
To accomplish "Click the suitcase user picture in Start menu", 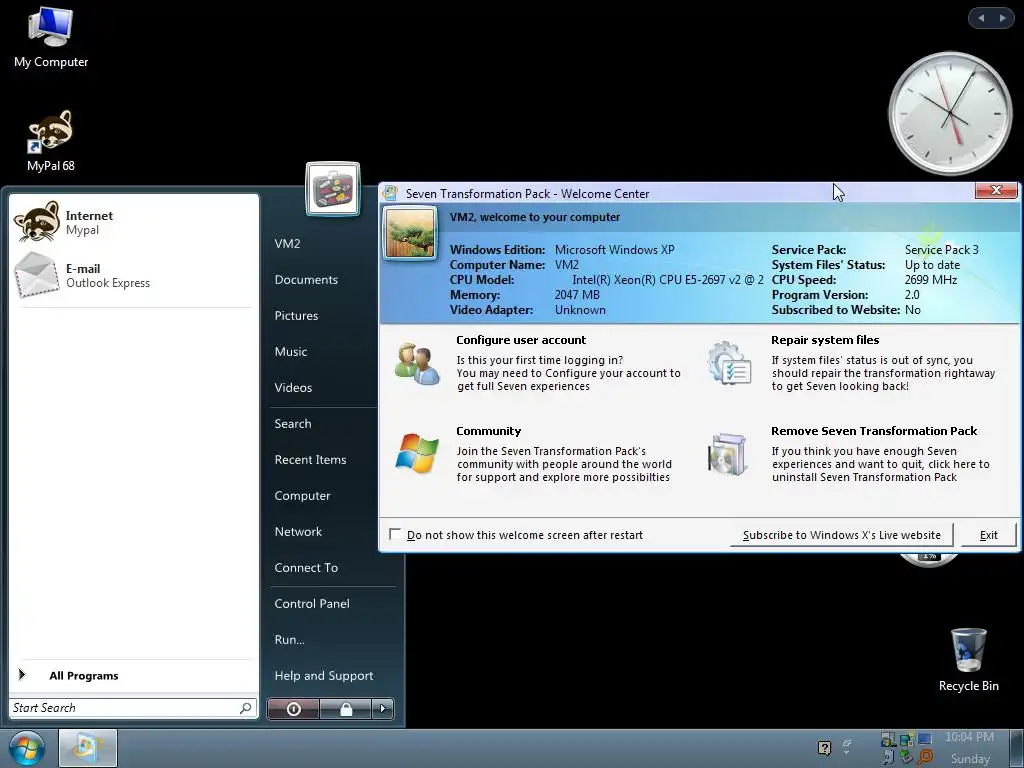I will pos(332,189).
